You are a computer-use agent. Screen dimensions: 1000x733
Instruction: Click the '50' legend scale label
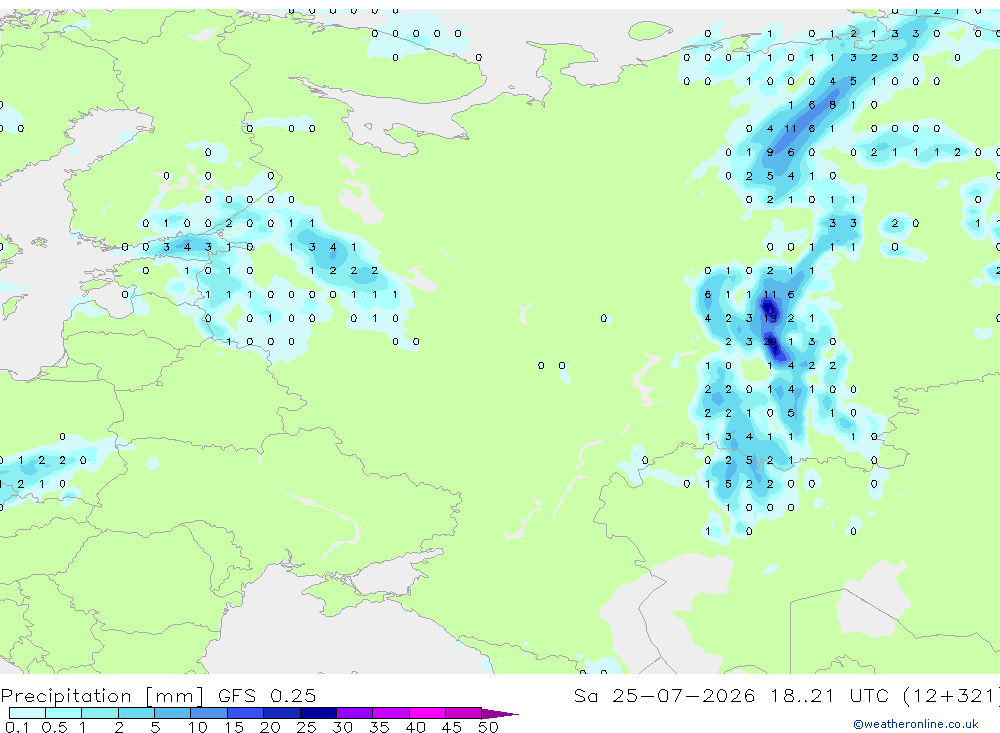tap(488, 727)
